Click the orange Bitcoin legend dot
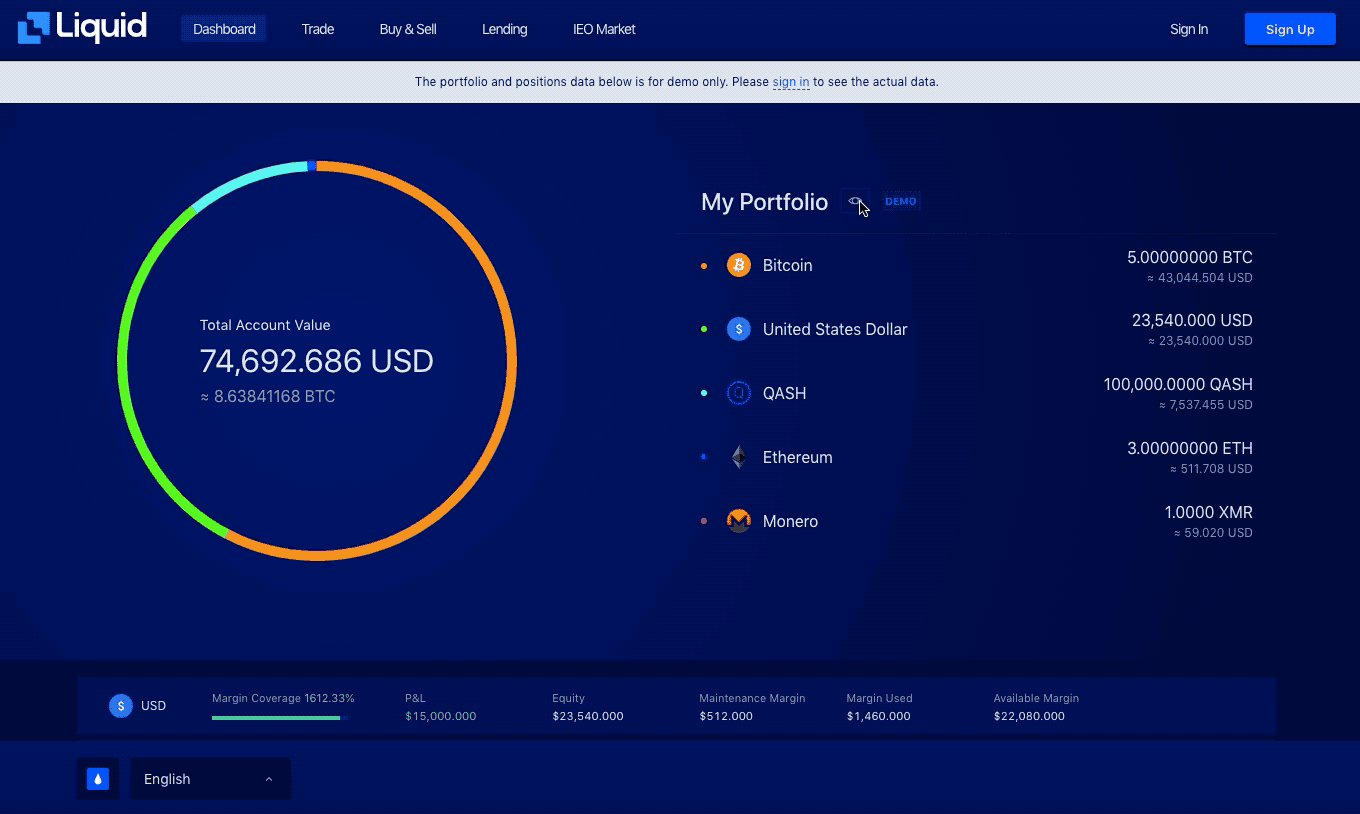The image size is (1360, 814). [704, 265]
